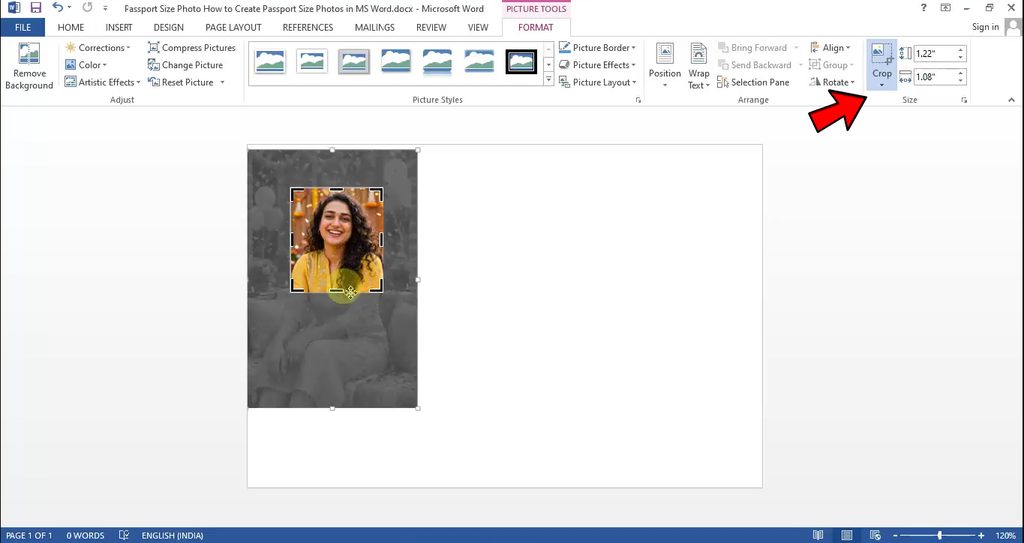Open the Wrap Text dropdown
This screenshot has width=1024, height=543.
point(698,67)
